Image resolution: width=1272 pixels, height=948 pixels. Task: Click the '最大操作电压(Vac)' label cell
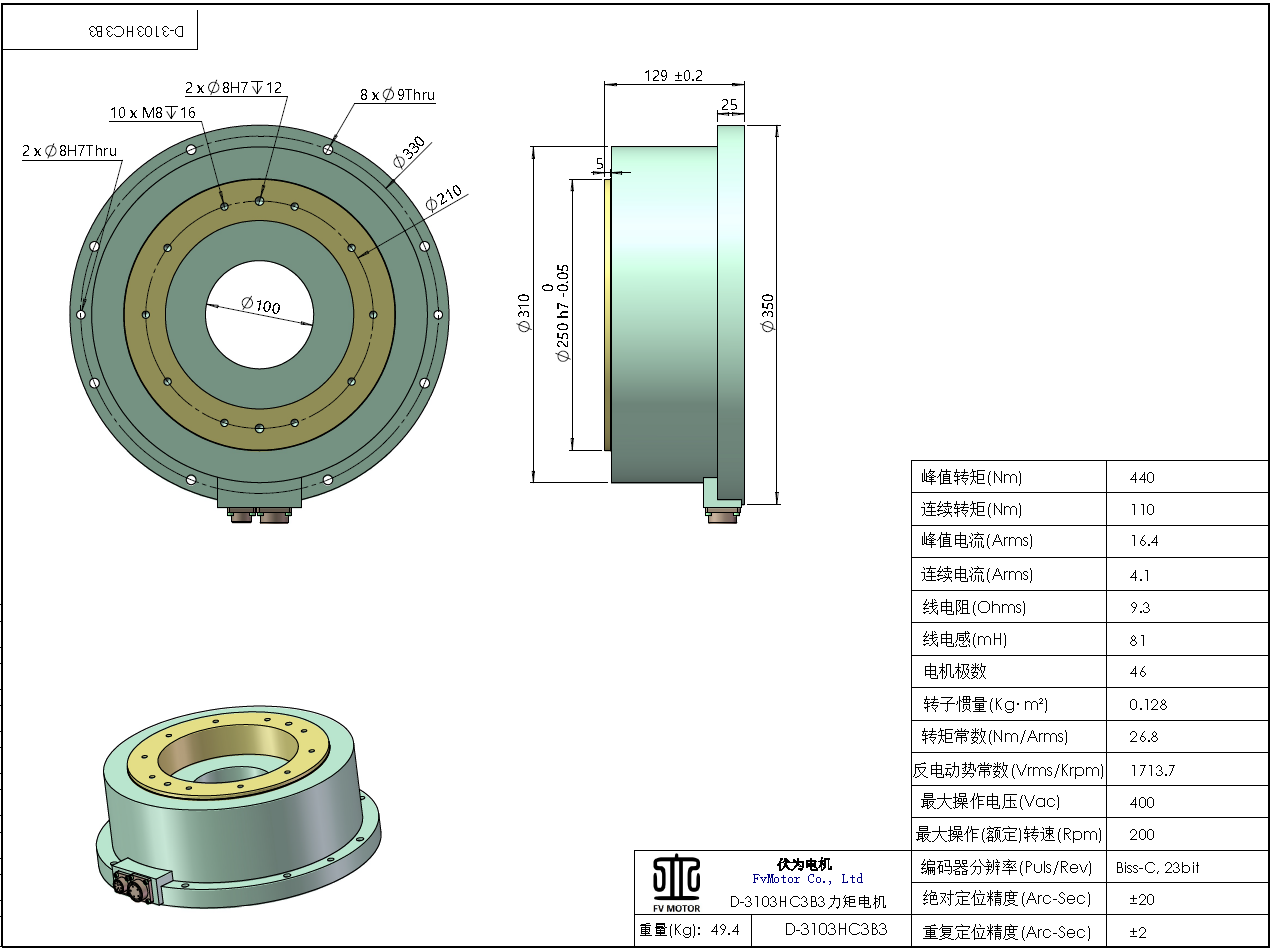point(1009,802)
